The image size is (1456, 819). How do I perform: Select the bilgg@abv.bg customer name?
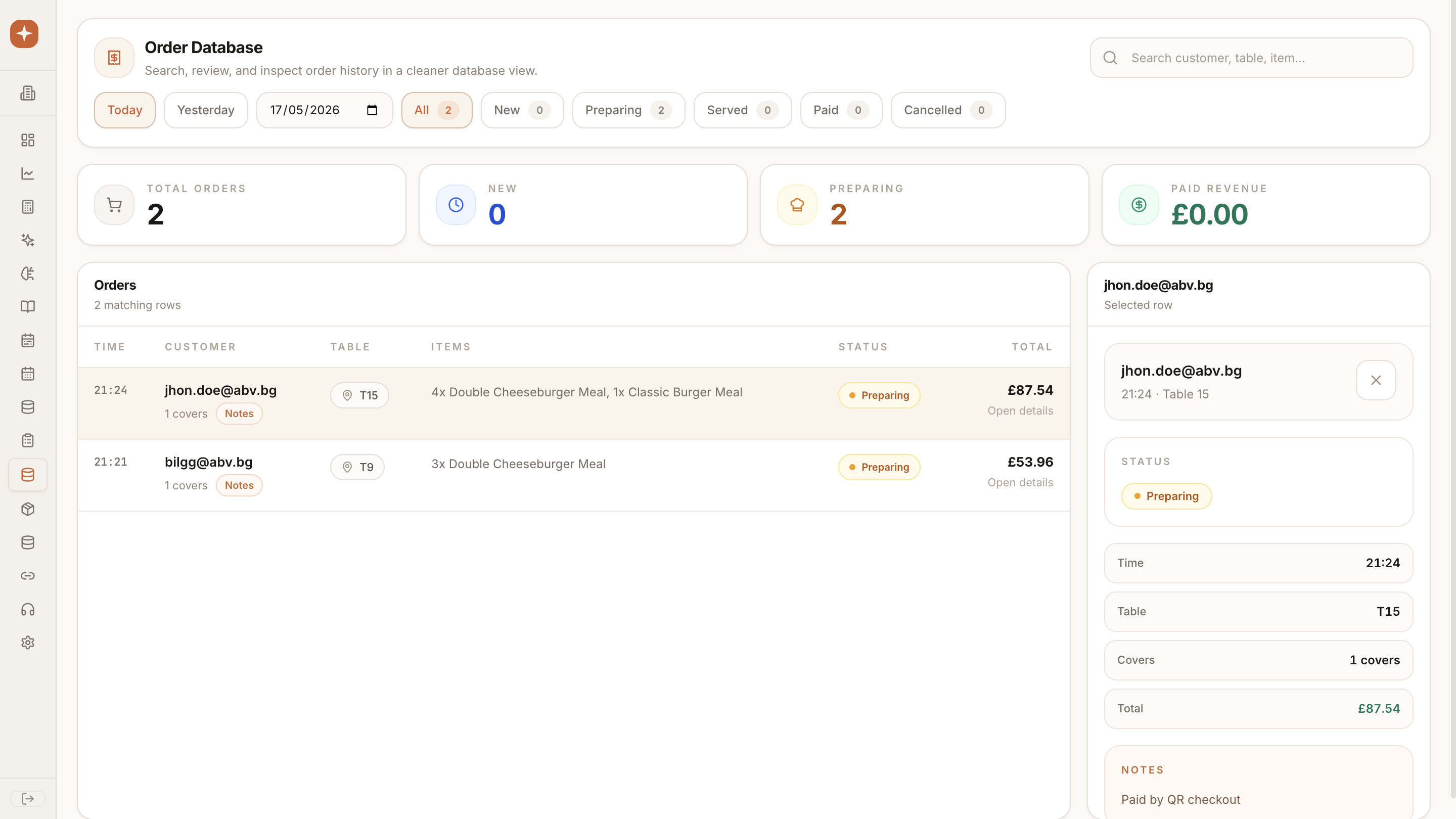tap(209, 462)
